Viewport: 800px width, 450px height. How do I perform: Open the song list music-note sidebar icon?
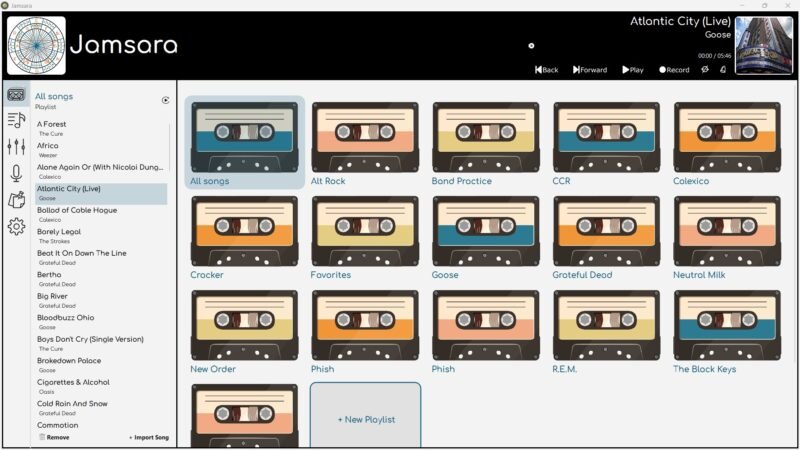click(16, 120)
